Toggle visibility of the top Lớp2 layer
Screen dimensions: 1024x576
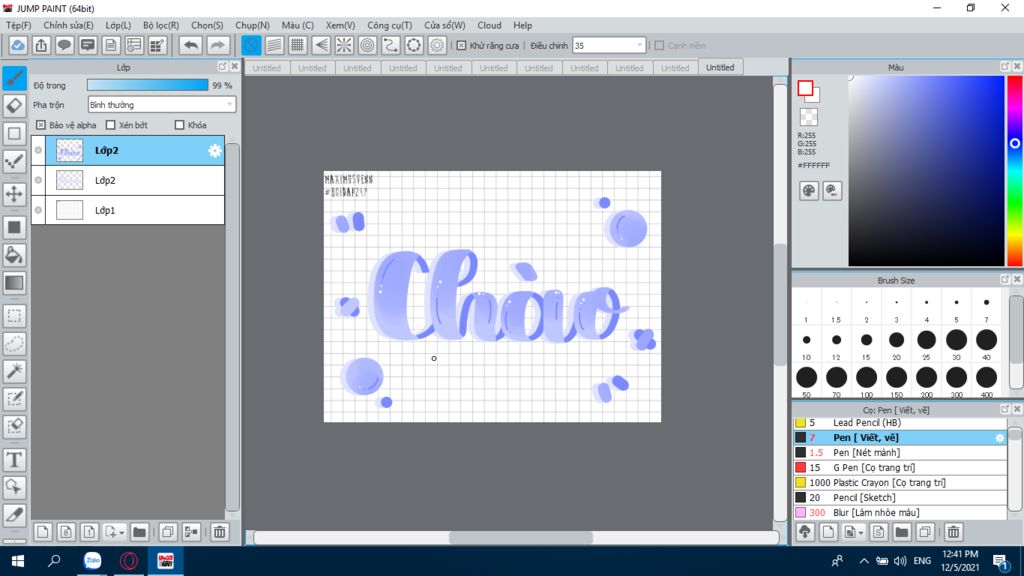coord(39,150)
